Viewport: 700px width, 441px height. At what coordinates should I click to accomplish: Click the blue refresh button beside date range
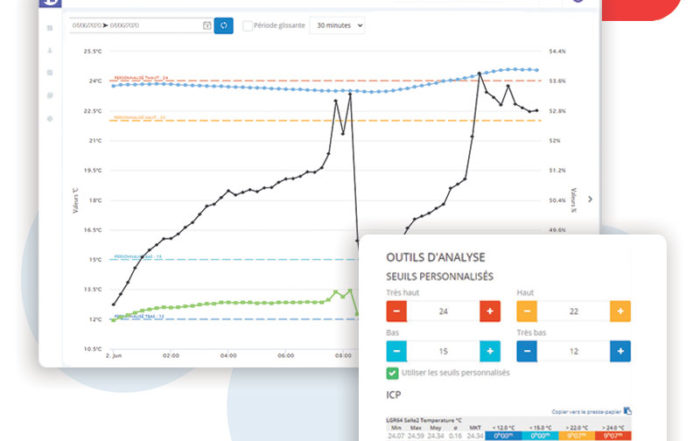(224, 25)
